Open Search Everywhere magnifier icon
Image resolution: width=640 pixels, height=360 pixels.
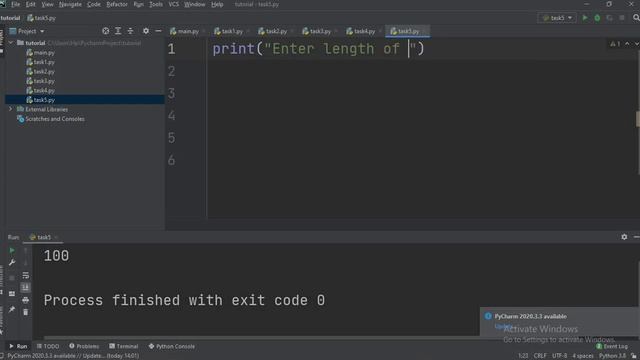[636, 18]
